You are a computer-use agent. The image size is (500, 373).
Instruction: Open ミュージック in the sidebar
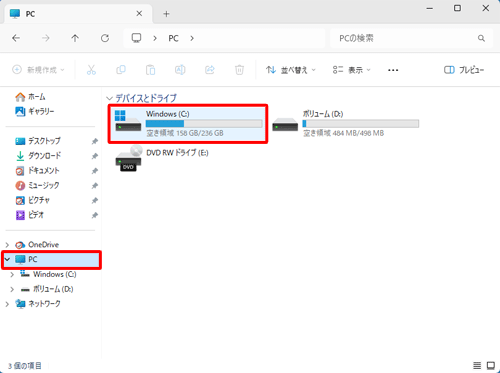pyautogui.click(x=37, y=185)
